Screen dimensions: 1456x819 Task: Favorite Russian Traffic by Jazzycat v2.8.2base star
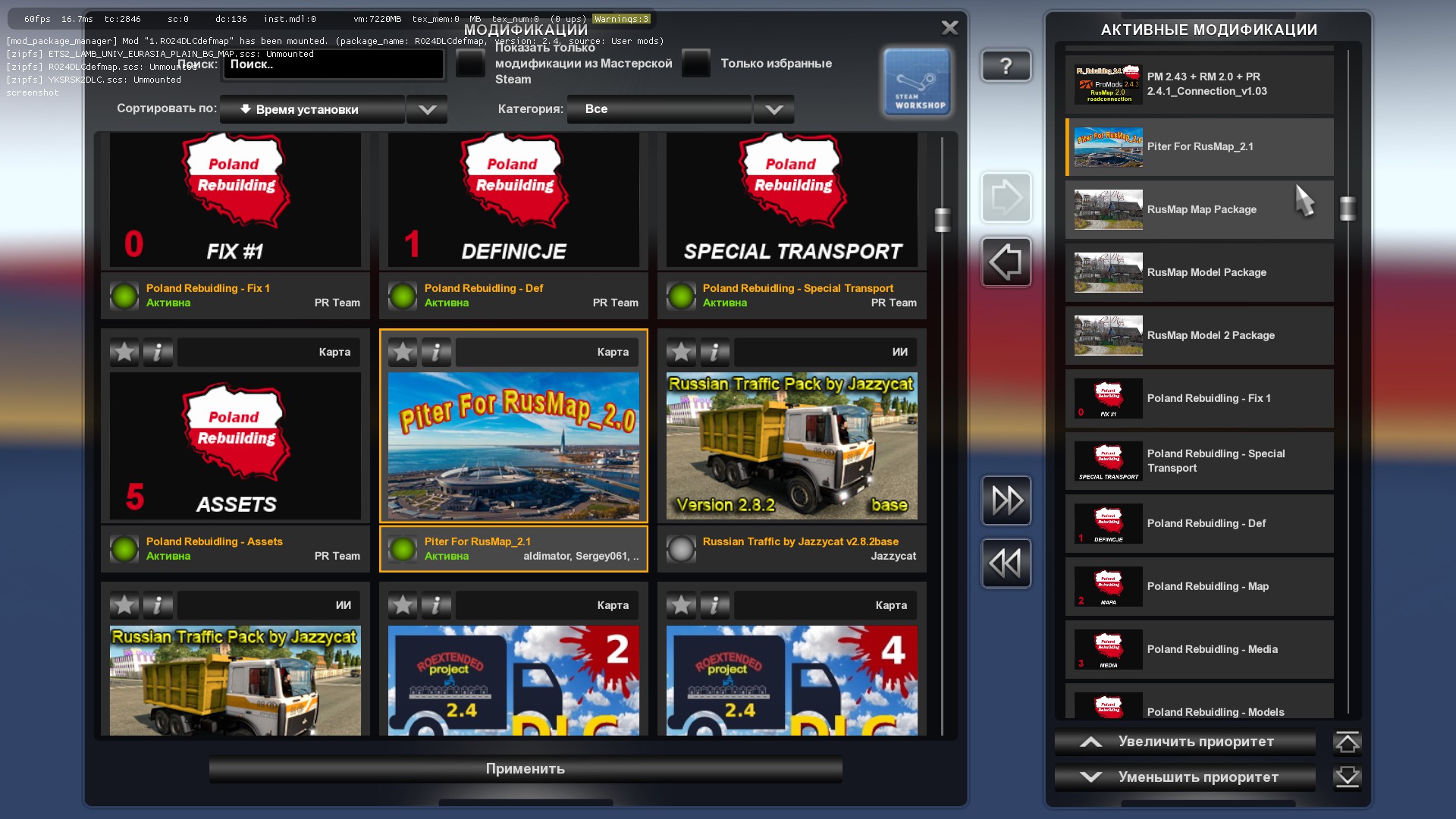[x=681, y=352]
